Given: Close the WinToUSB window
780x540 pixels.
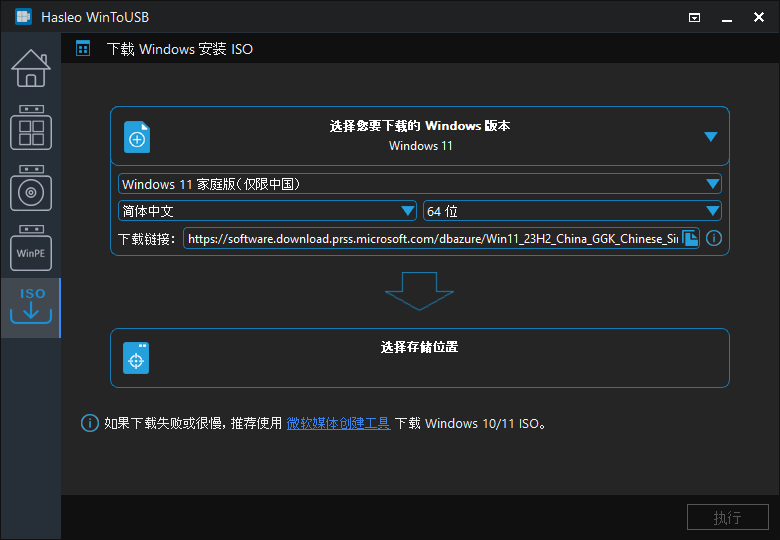Looking at the screenshot, I should pos(759,17).
